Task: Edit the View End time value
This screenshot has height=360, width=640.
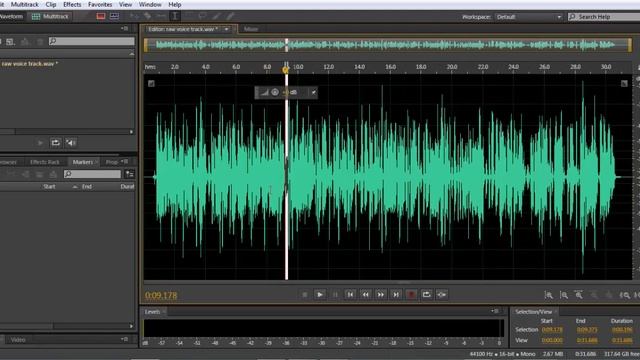Action: (587, 340)
